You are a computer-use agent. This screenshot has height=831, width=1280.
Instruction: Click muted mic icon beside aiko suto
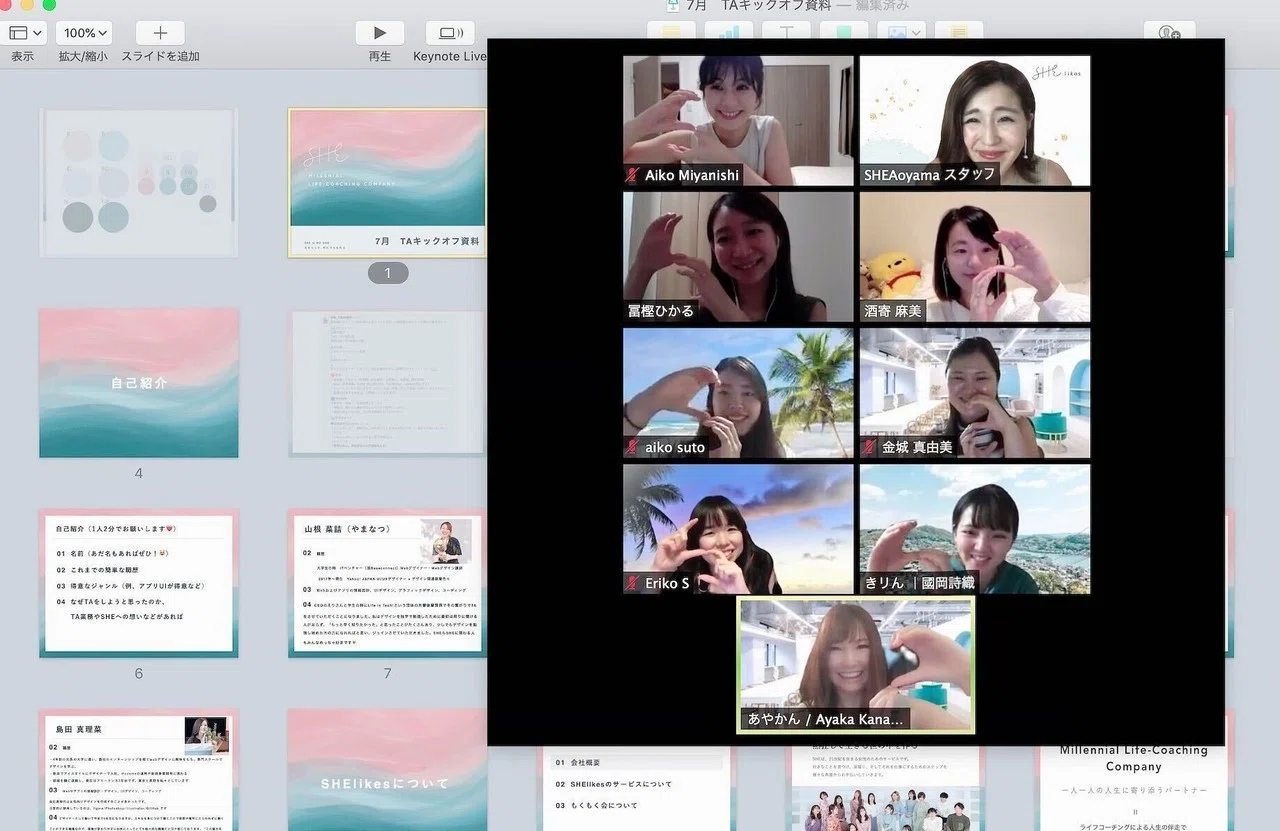(633, 447)
